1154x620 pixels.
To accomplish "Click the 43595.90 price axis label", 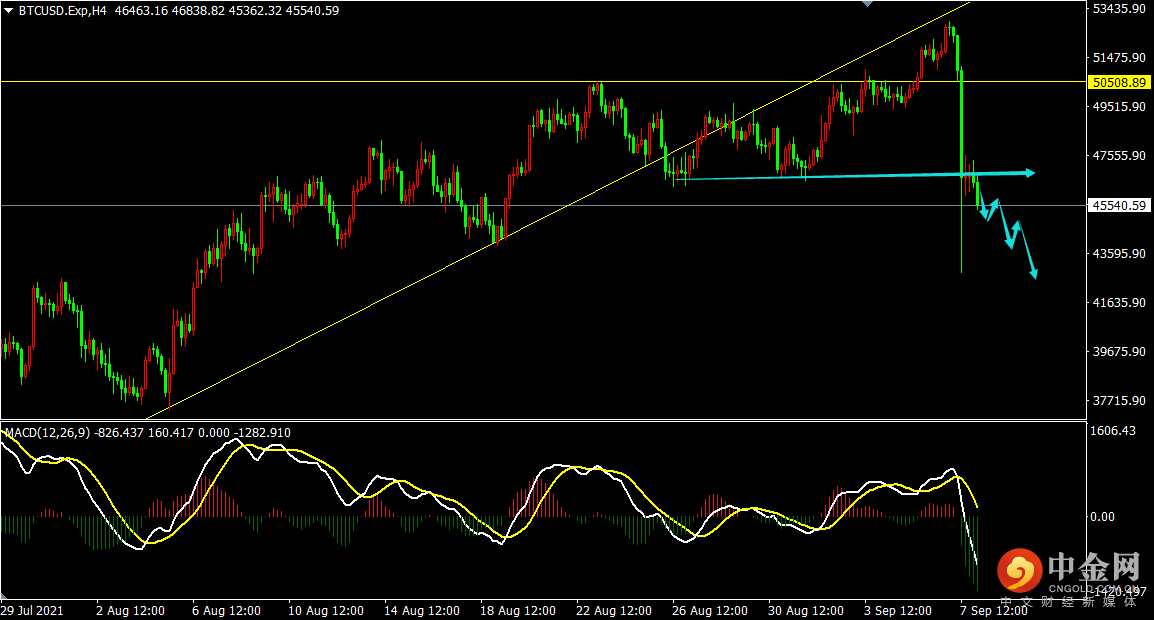I will tap(1119, 253).
